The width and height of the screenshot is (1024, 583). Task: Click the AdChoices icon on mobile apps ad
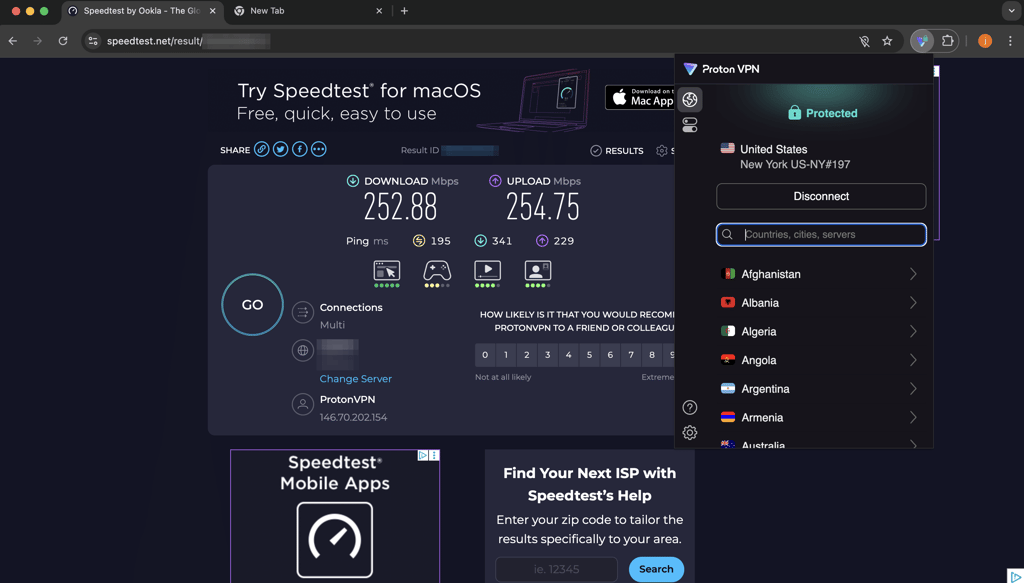coord(423,455)
